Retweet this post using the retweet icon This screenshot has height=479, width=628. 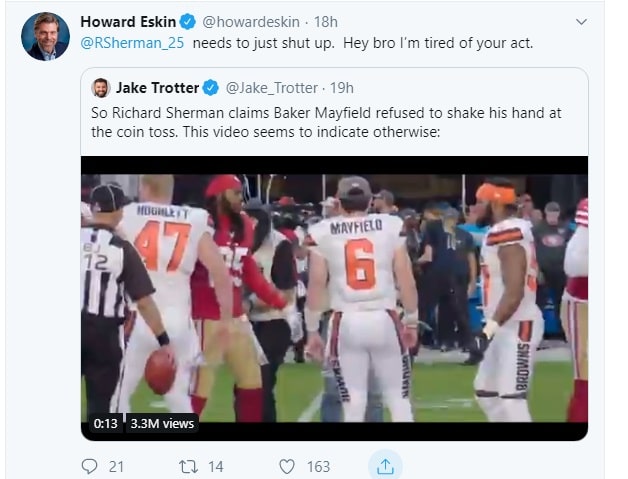coord(187,465)
